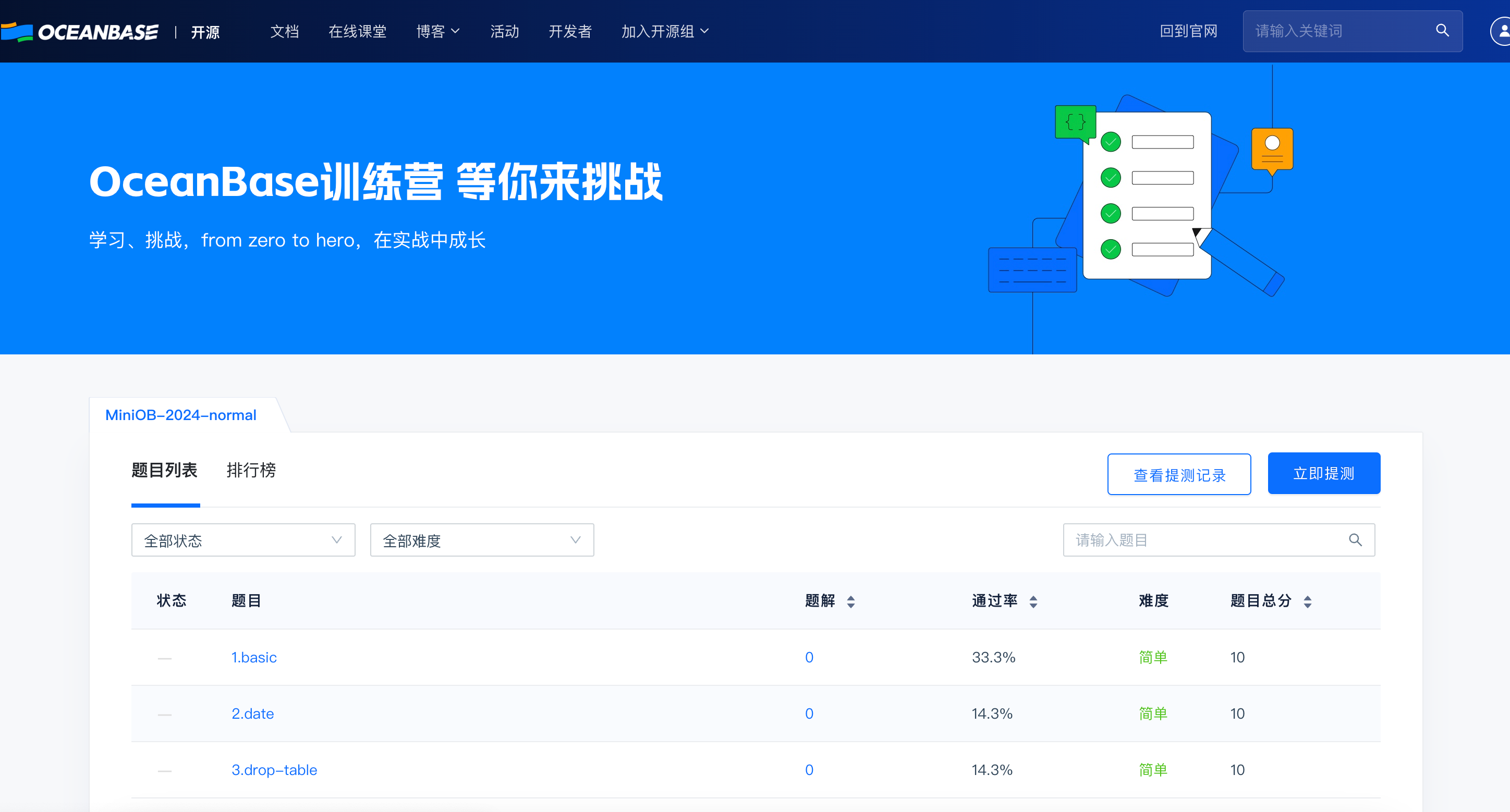
Task: Click pass rate 33.3% of 1.basic
Action: click(994, 657)
